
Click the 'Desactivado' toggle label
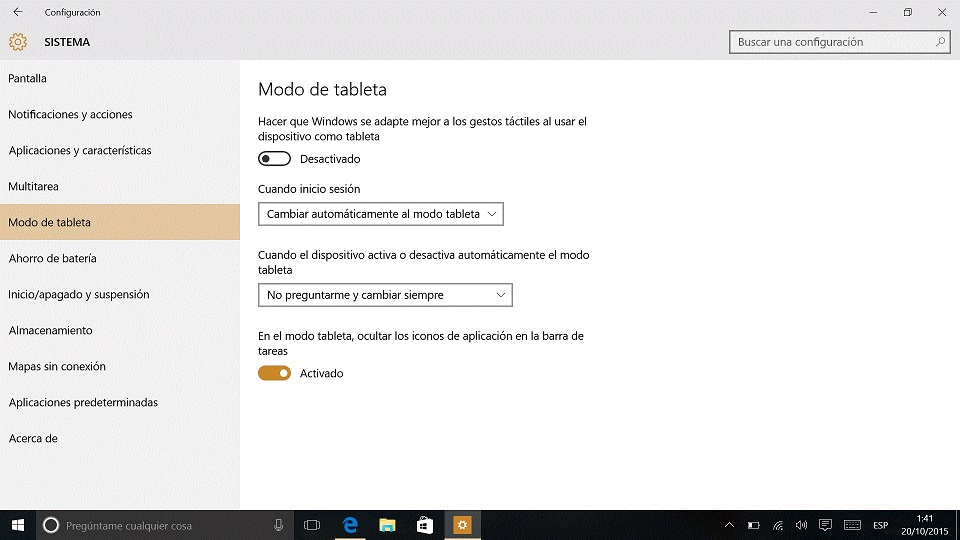(x=330, y=159)
